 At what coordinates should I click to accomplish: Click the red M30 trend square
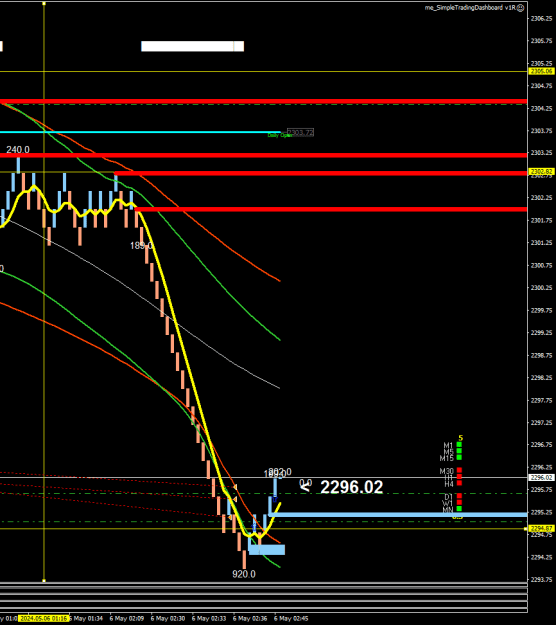459,470
